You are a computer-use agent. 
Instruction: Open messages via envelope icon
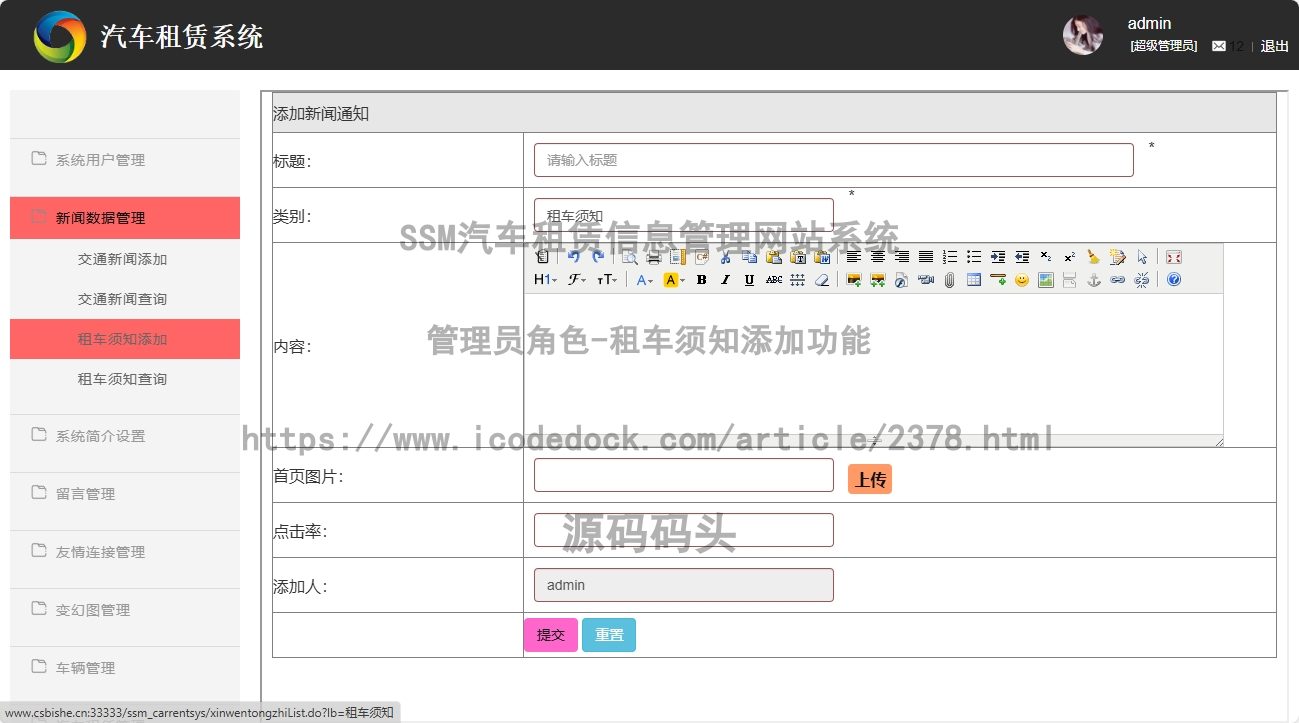tap(1219, 46)
